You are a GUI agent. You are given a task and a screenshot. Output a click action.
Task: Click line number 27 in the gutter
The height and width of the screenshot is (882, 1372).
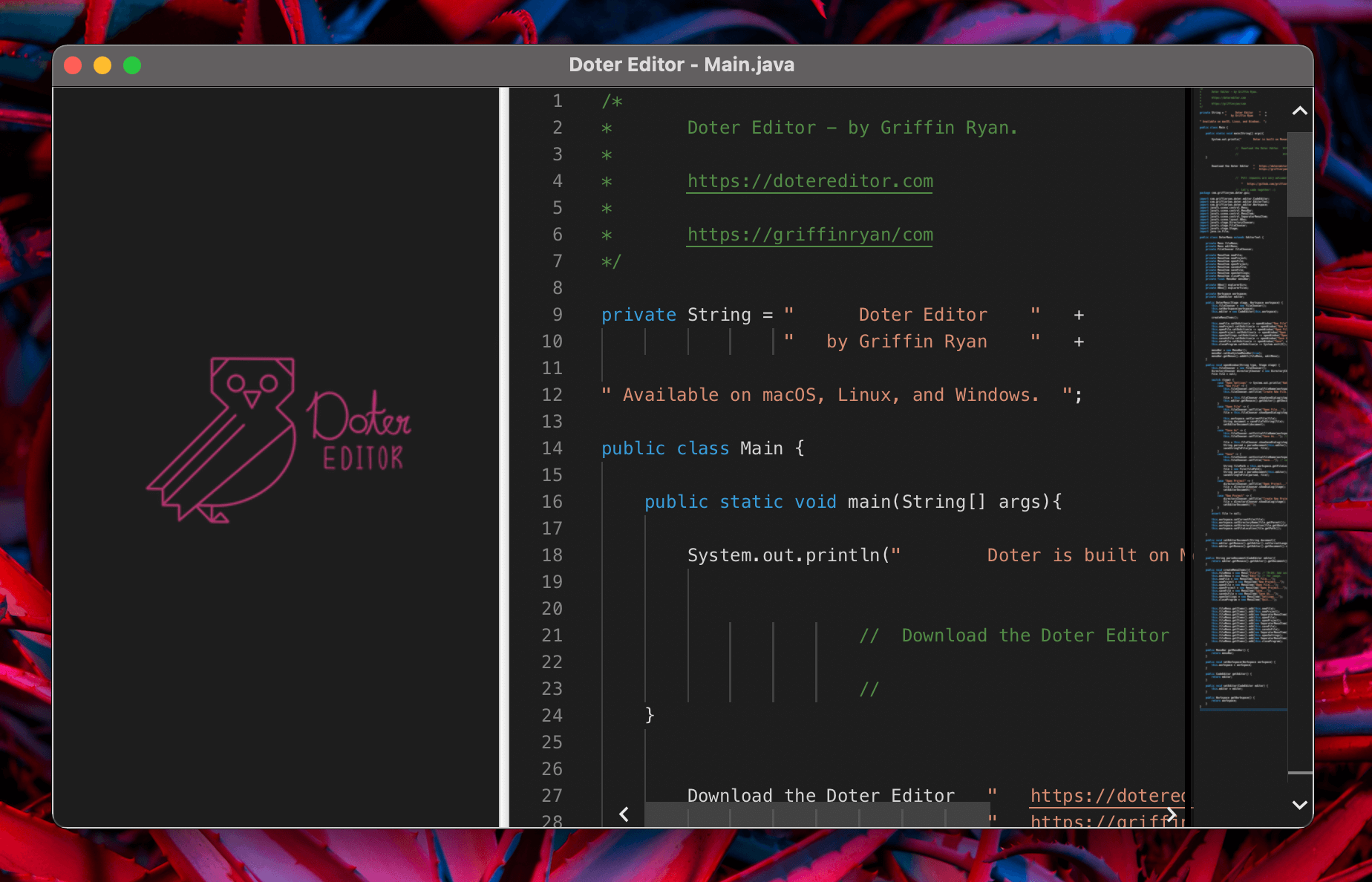(552, 796)
